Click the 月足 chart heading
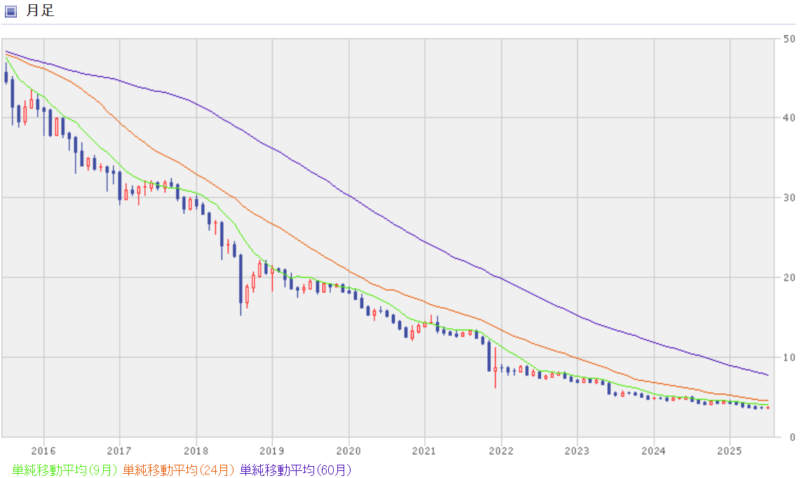Viewport: 800px width, 478px height. click(x=40, y=11)
